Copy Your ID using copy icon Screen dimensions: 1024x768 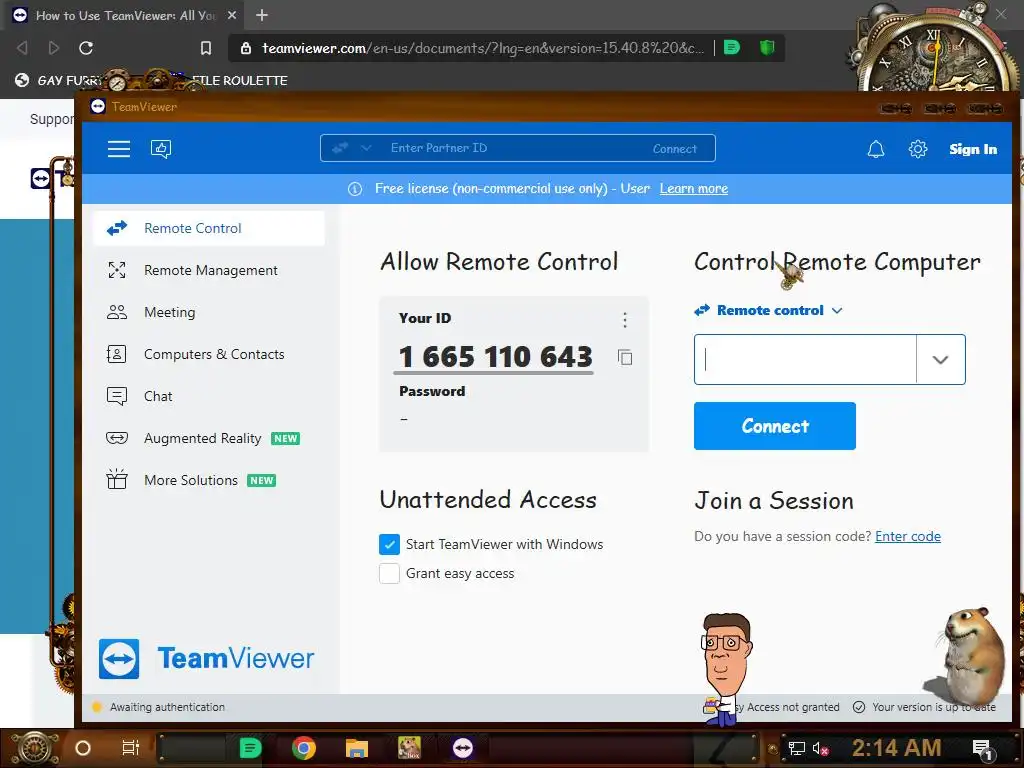coord(625,357)
